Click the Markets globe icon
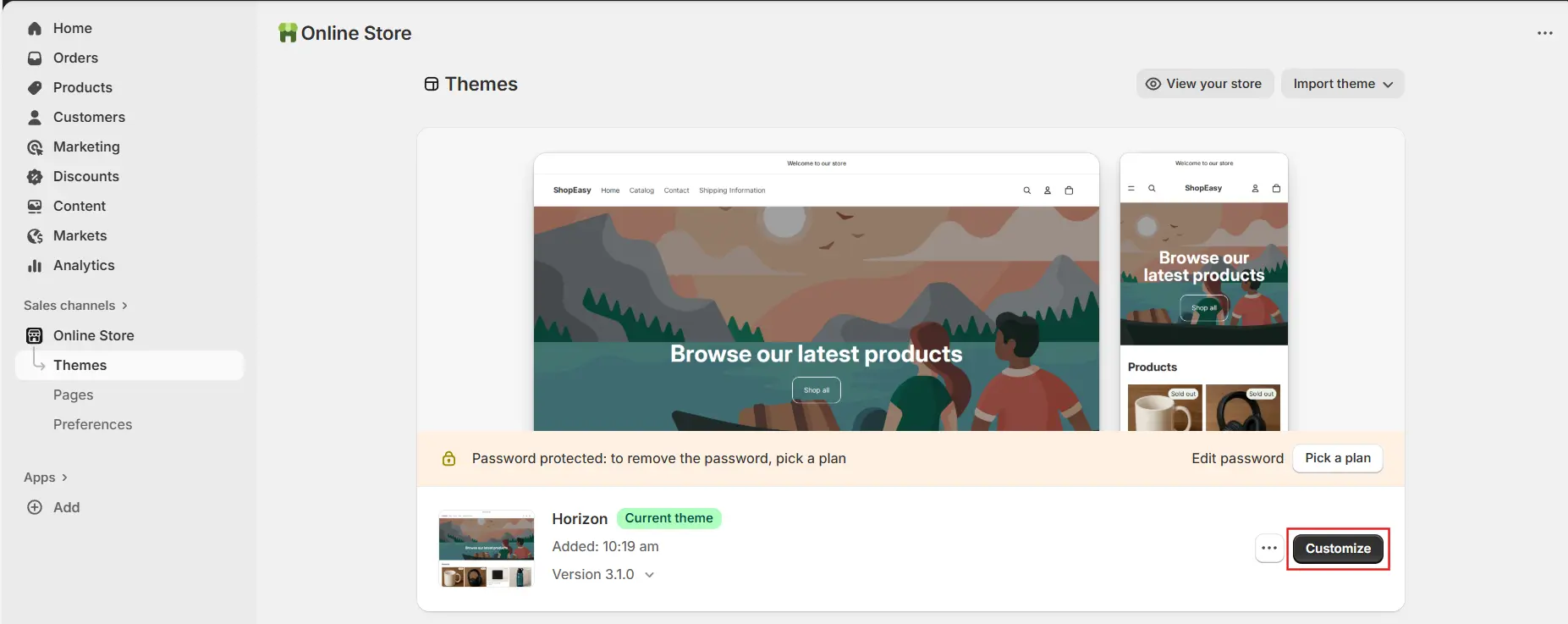1568x624 pixels. coord(35,236)
